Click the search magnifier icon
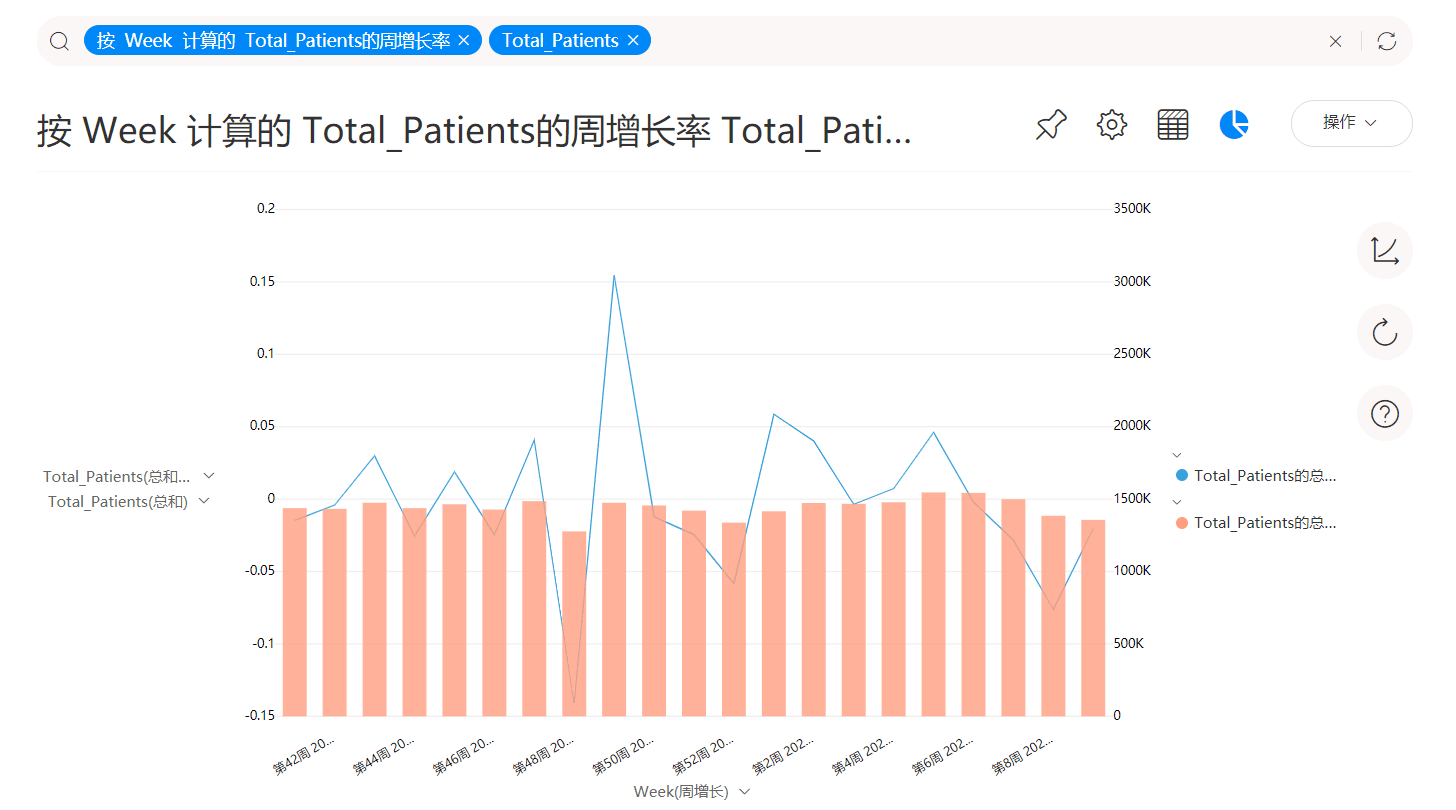 (60, 41)
